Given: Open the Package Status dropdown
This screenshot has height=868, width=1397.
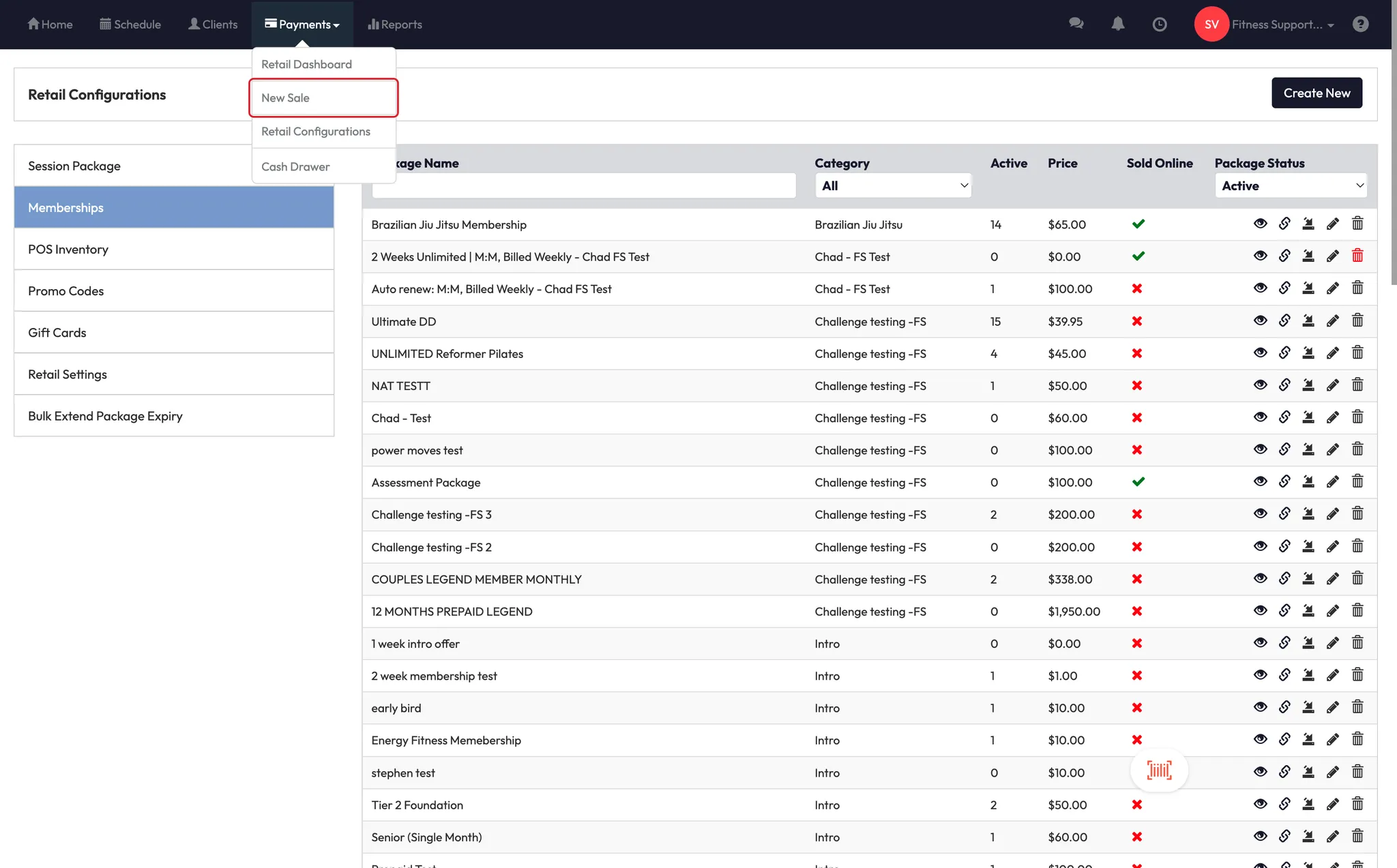Looking at the screenshot, I should [x=1291, y=185].
